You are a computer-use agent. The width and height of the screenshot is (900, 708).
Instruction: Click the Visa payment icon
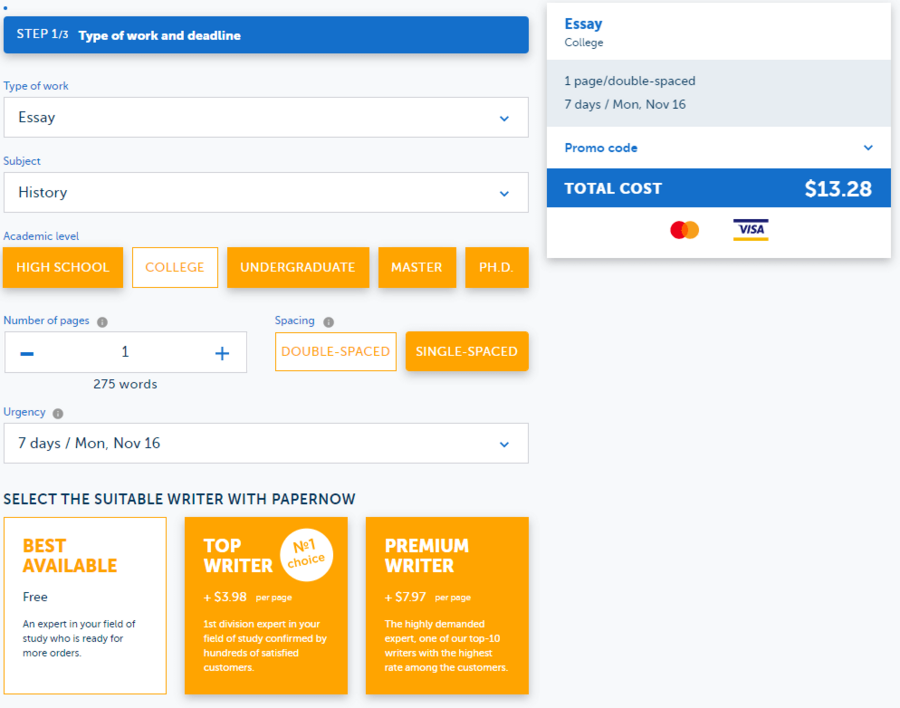point(750,230)
